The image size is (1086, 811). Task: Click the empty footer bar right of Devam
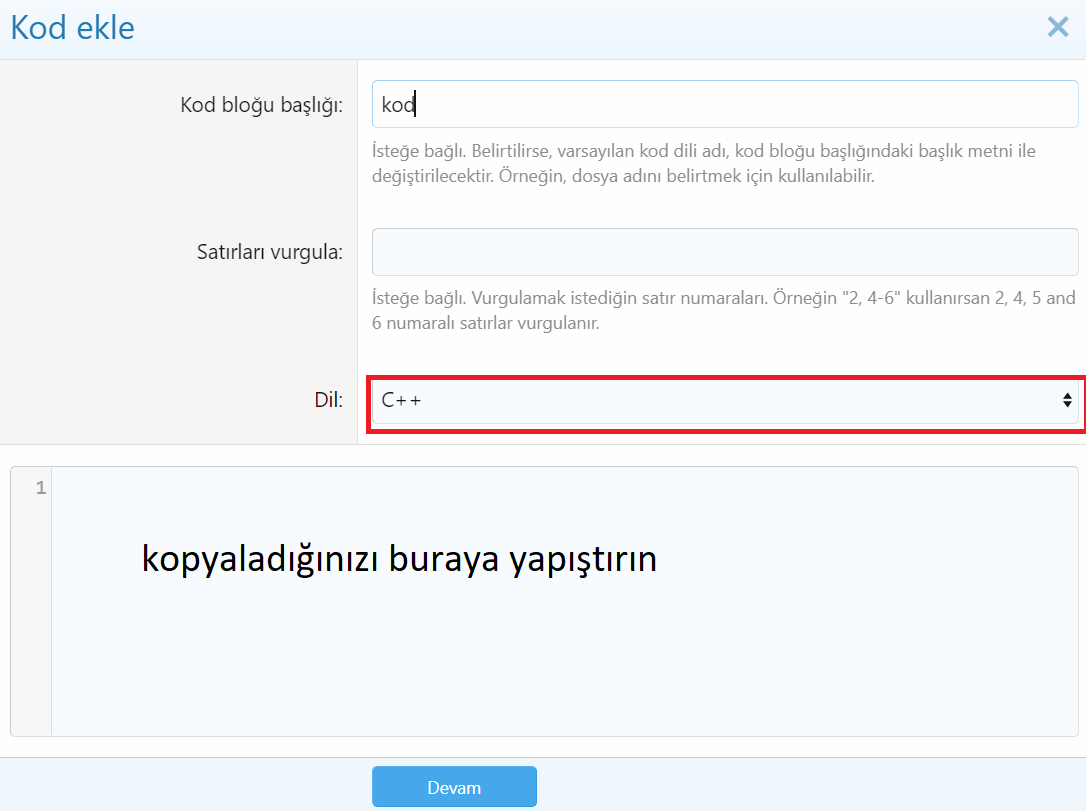800,786
